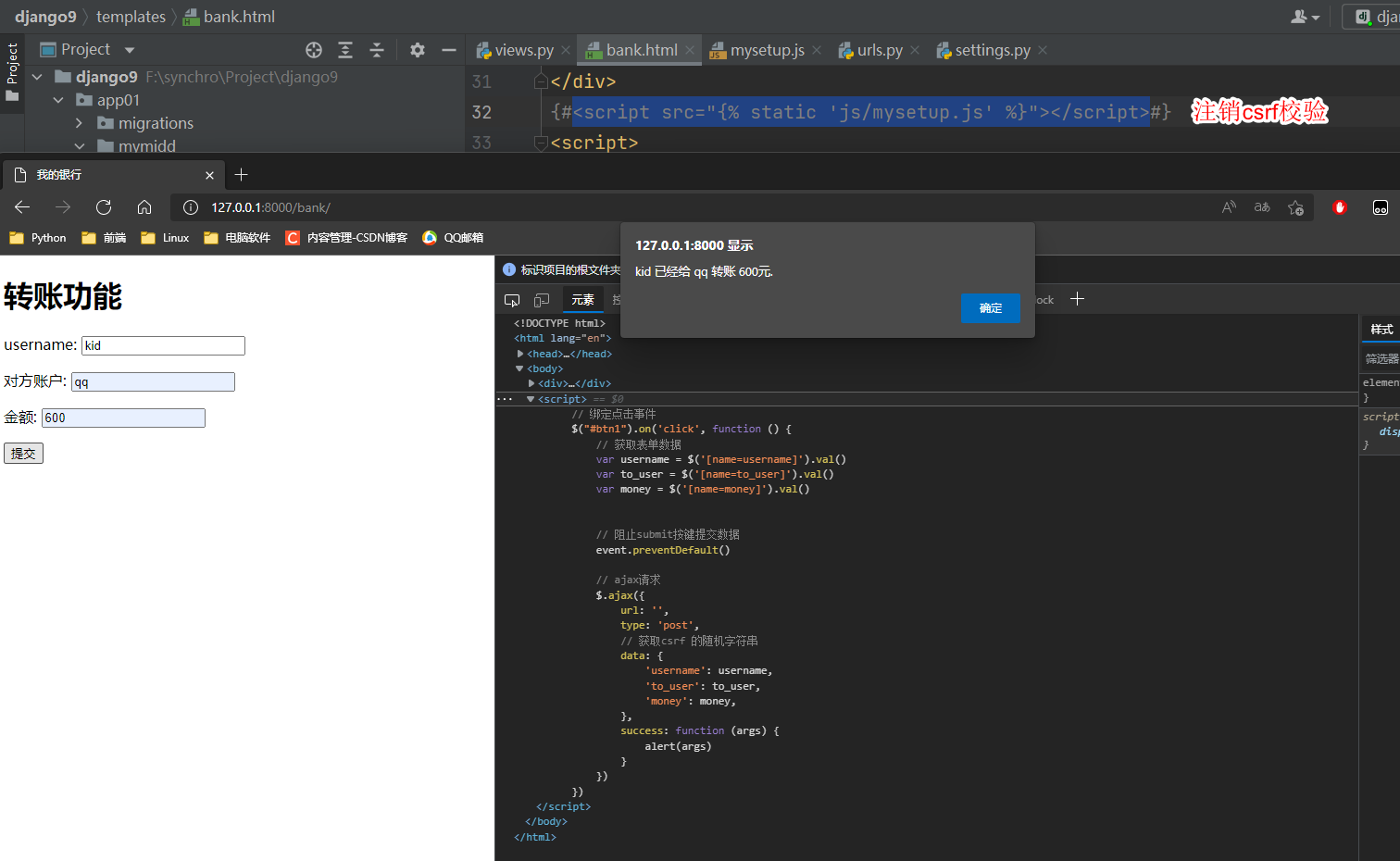
Task: Hide the Project panel with the minus icon
Action: click(449, 50)
